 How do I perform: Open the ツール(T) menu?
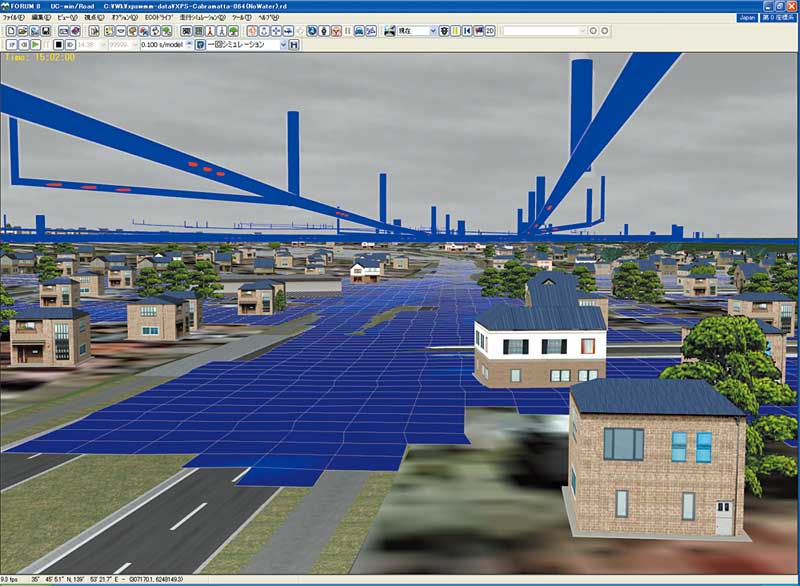pos(241,17)
